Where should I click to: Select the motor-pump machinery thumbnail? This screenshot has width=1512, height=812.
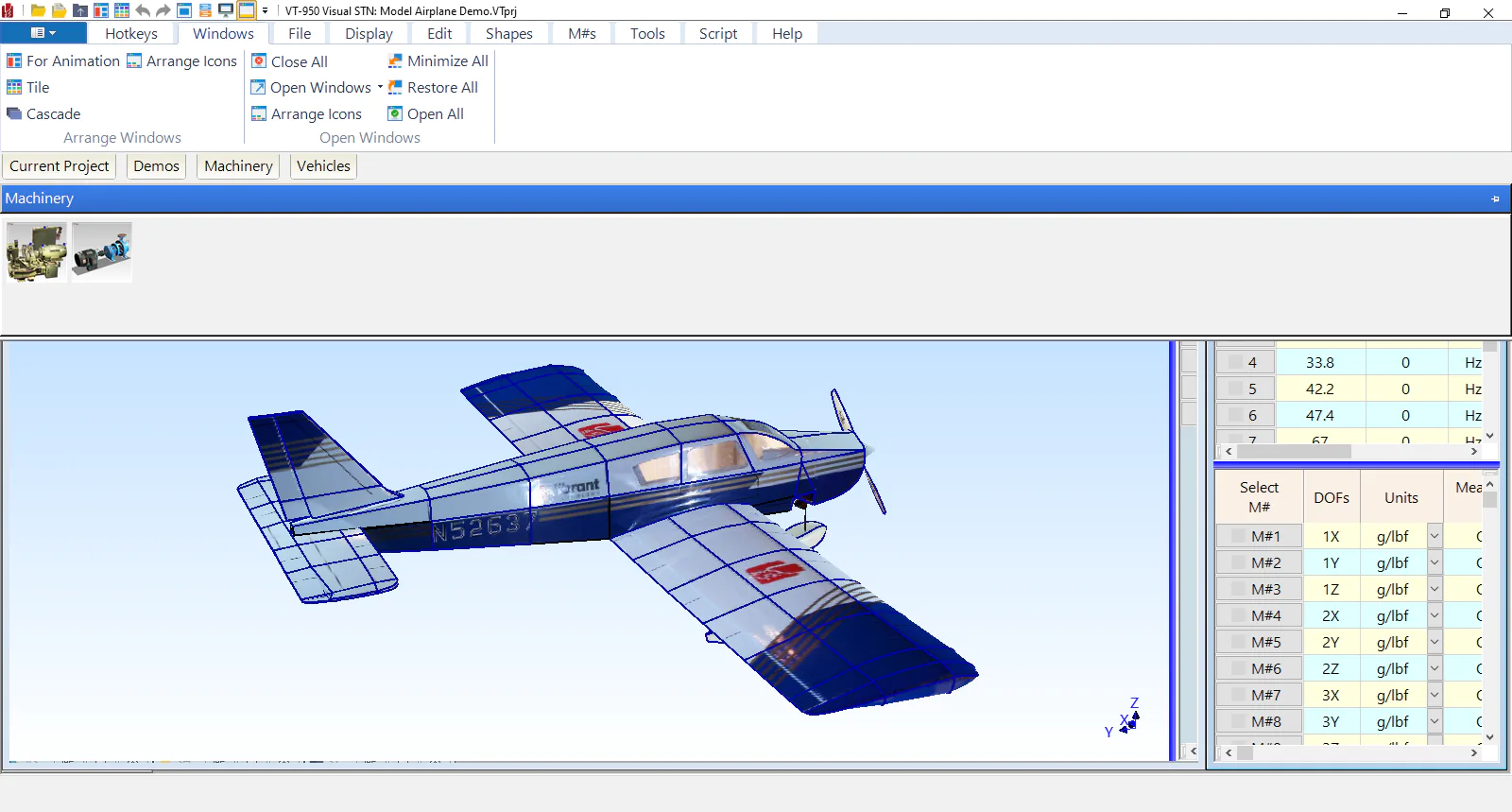click(x=102, y=252)
